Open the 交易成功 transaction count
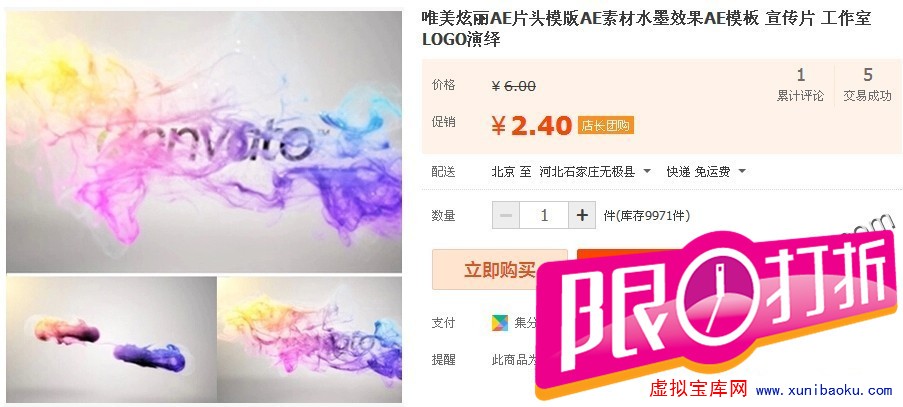 [867, 85]
